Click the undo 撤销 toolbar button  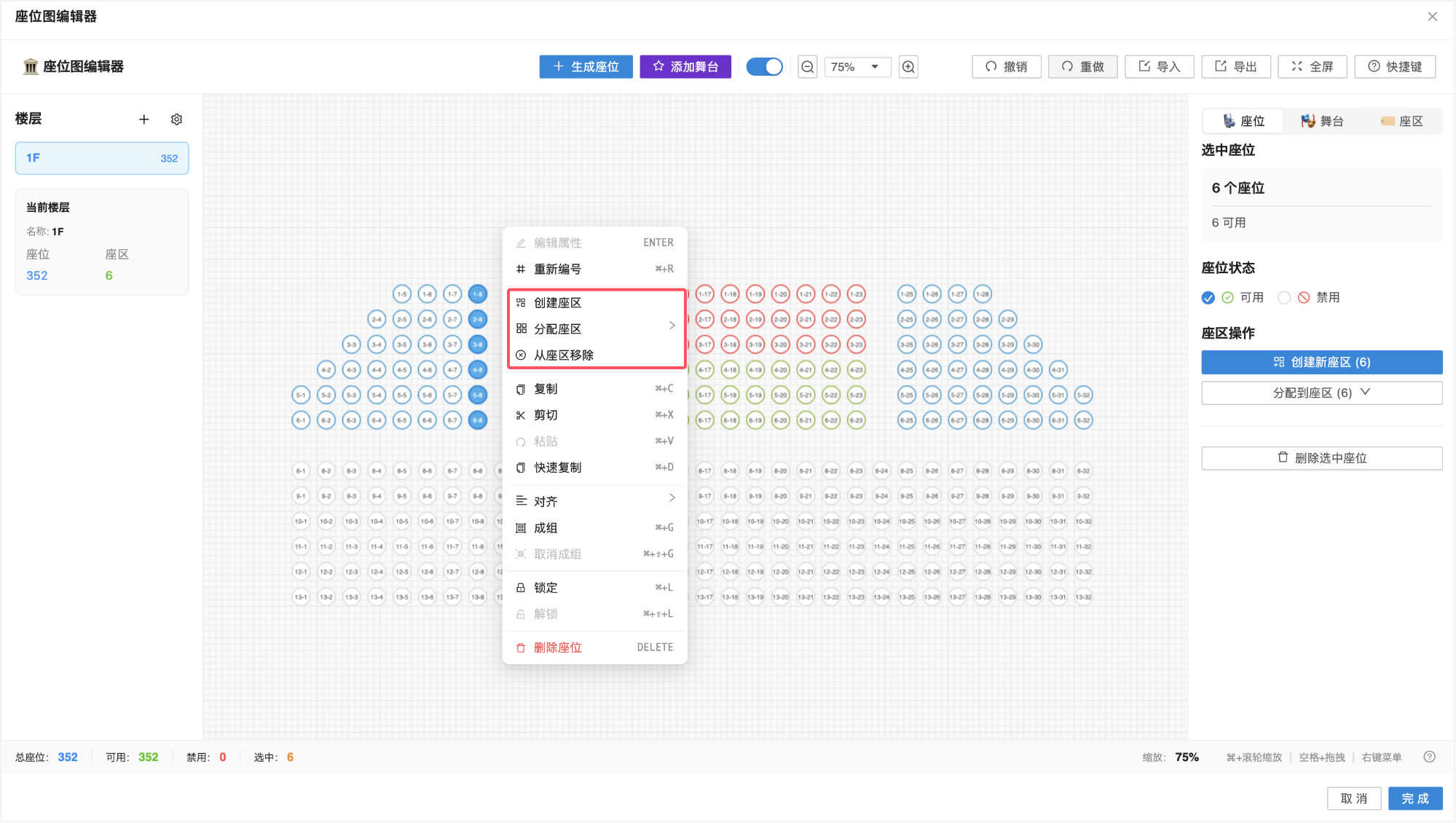pyautogui.click(x=1006, y=67)
